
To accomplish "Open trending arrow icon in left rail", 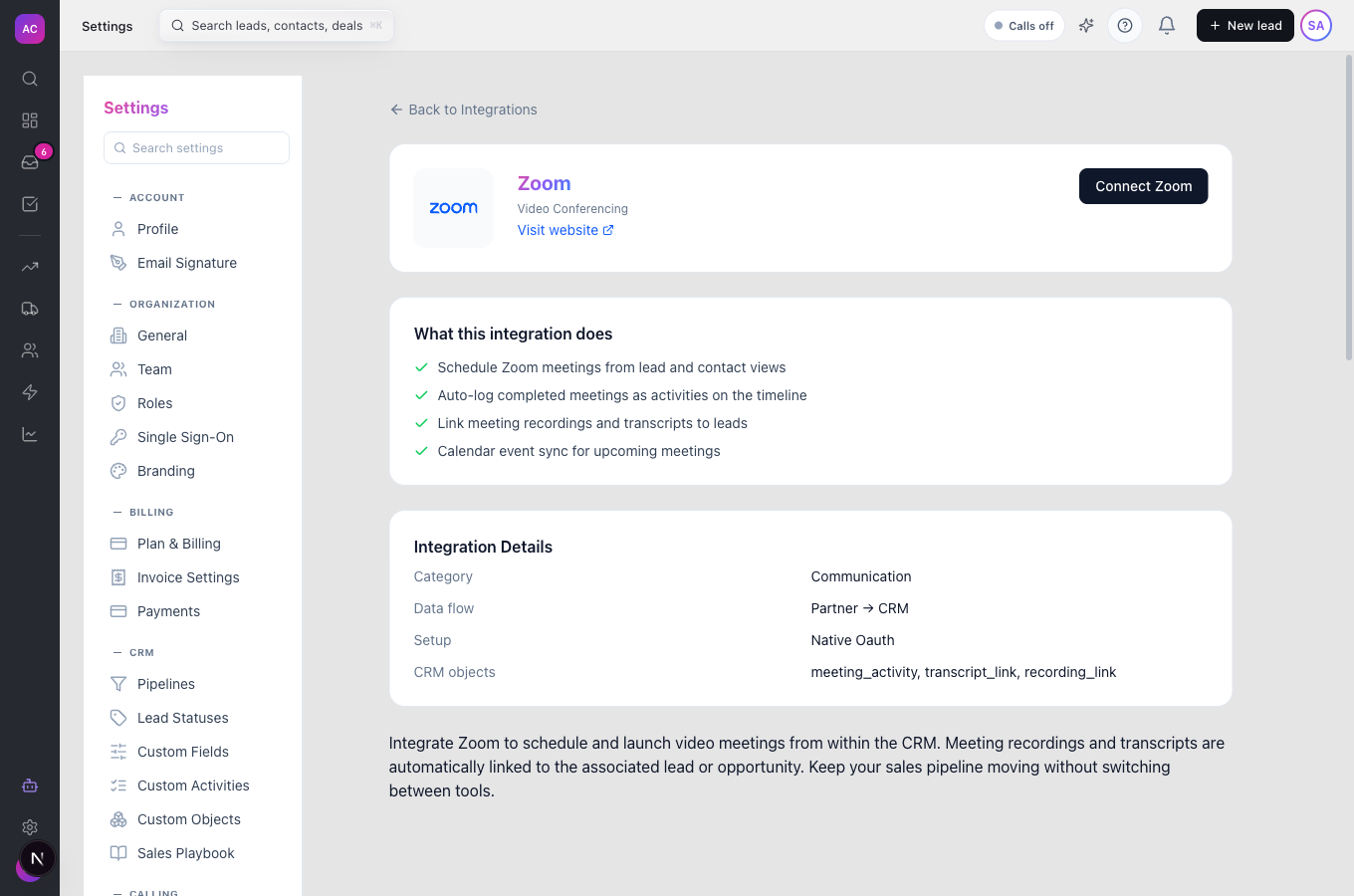I will (30, 267).
